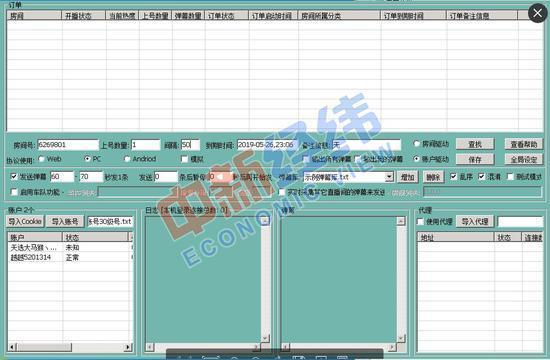Image resolution: width=550 pixels, height=360 pixels.
Task: Click the 房间所属分类 column header
Action: pyautogui.click(x=339, y=15)
